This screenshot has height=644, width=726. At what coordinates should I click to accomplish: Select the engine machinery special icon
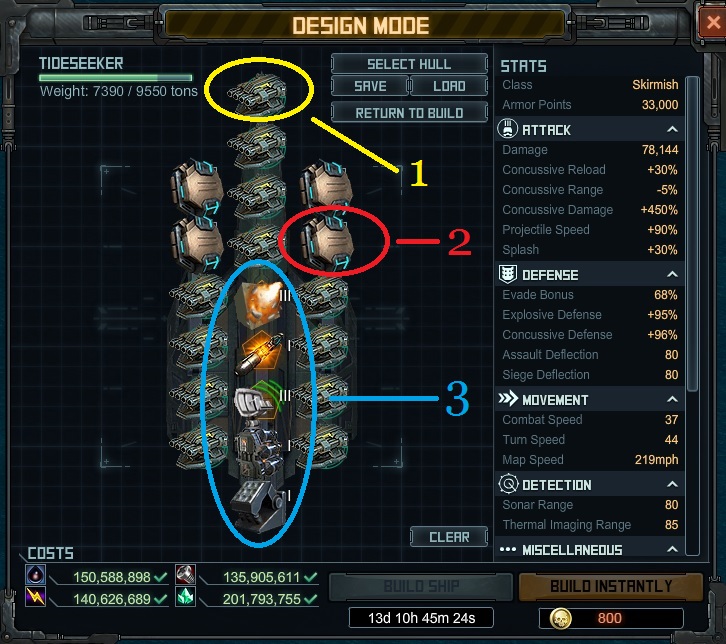click(257, 448)
